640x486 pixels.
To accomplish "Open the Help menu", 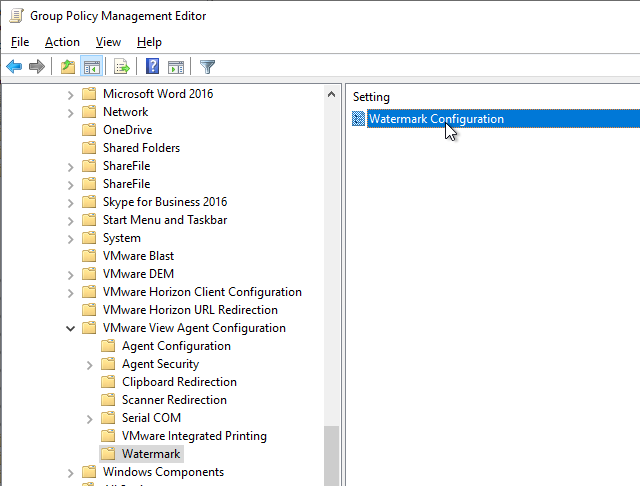I will coord(149,42).
